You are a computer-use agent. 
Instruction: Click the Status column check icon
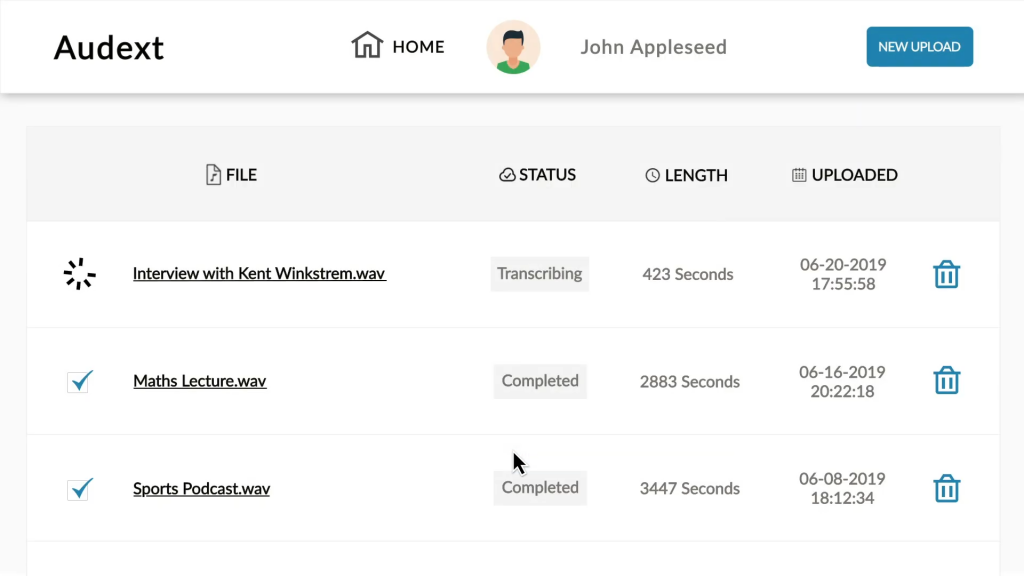coord(507,175)
